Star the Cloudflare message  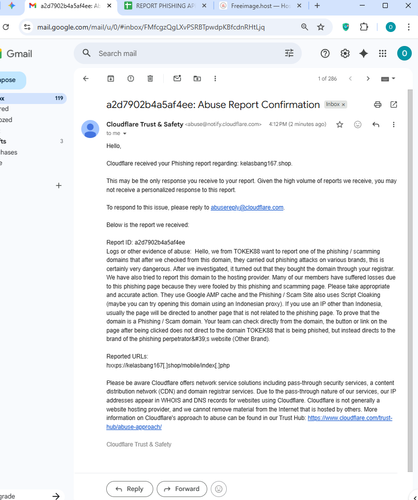(340, 125)
